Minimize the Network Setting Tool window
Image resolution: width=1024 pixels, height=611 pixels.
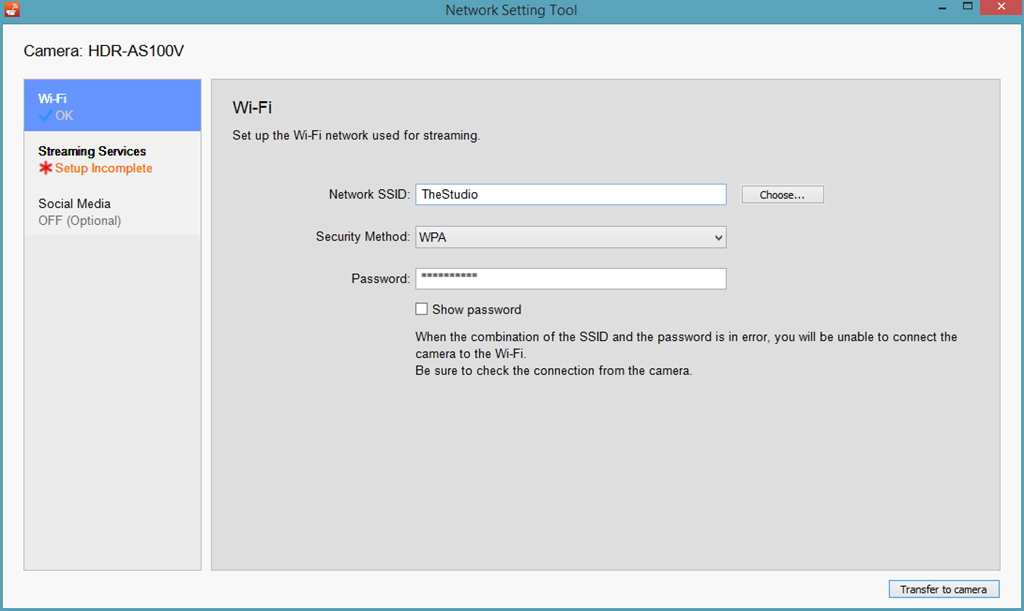[x=942, y=8]
